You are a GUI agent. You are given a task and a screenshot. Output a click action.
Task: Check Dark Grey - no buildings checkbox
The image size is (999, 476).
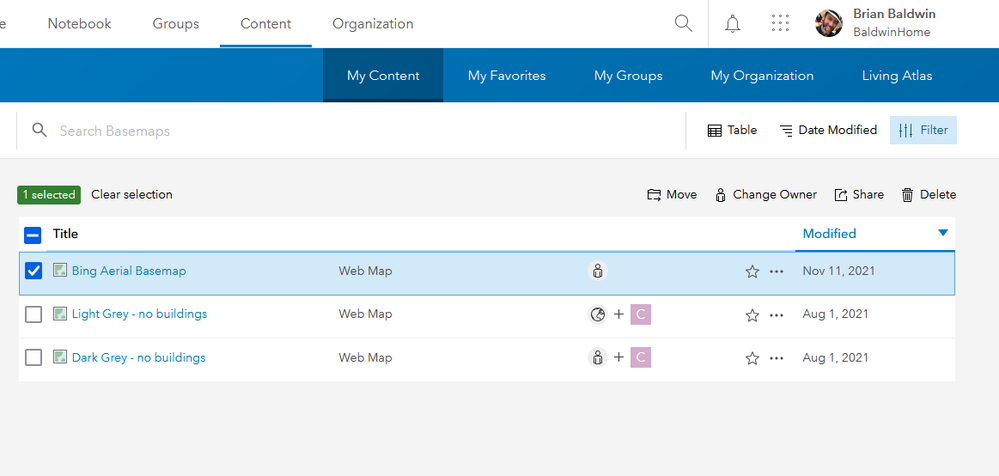[x=33, y=357]
